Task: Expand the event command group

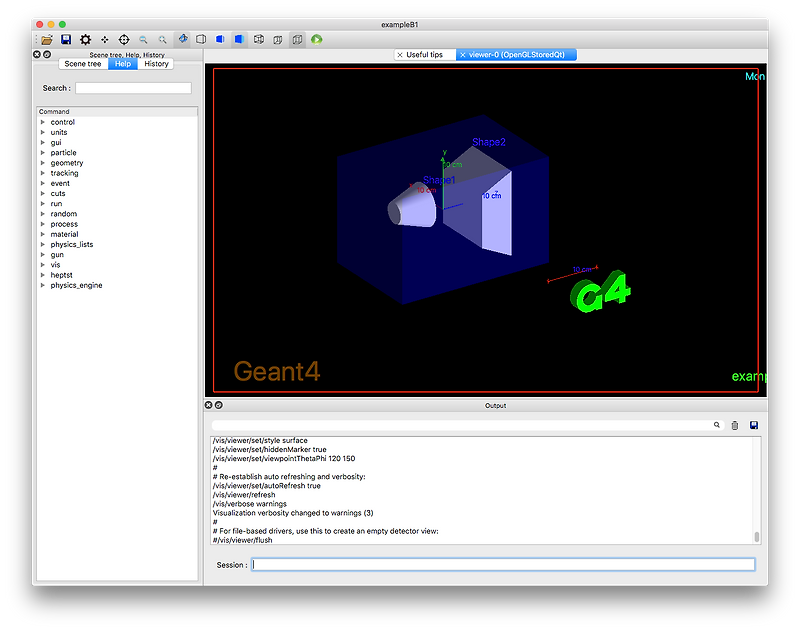Action: 43,183
